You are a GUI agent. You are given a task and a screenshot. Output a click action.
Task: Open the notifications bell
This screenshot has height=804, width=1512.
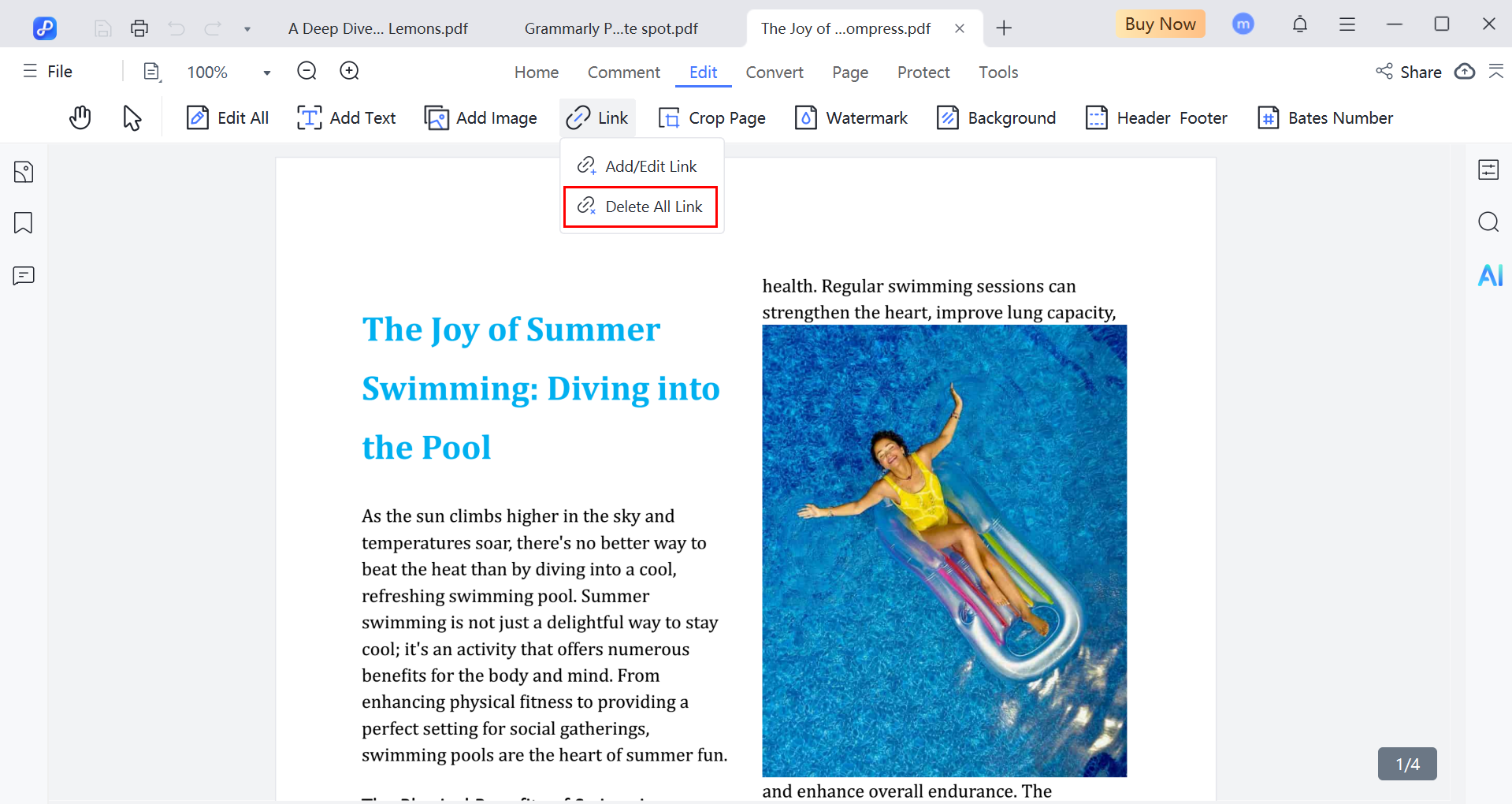coord(1299,25)
